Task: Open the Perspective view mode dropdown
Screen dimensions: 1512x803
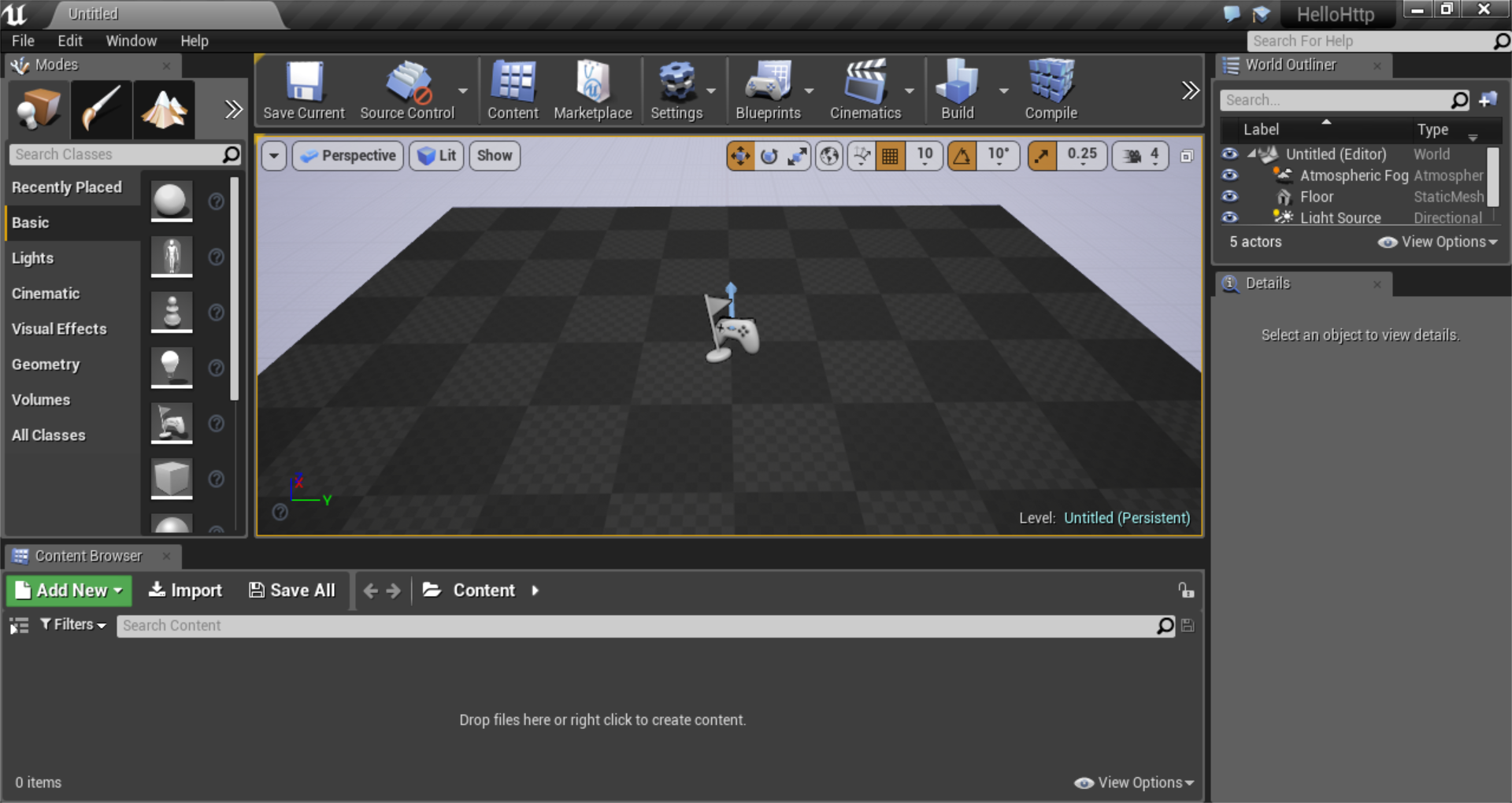Action: 348,156
